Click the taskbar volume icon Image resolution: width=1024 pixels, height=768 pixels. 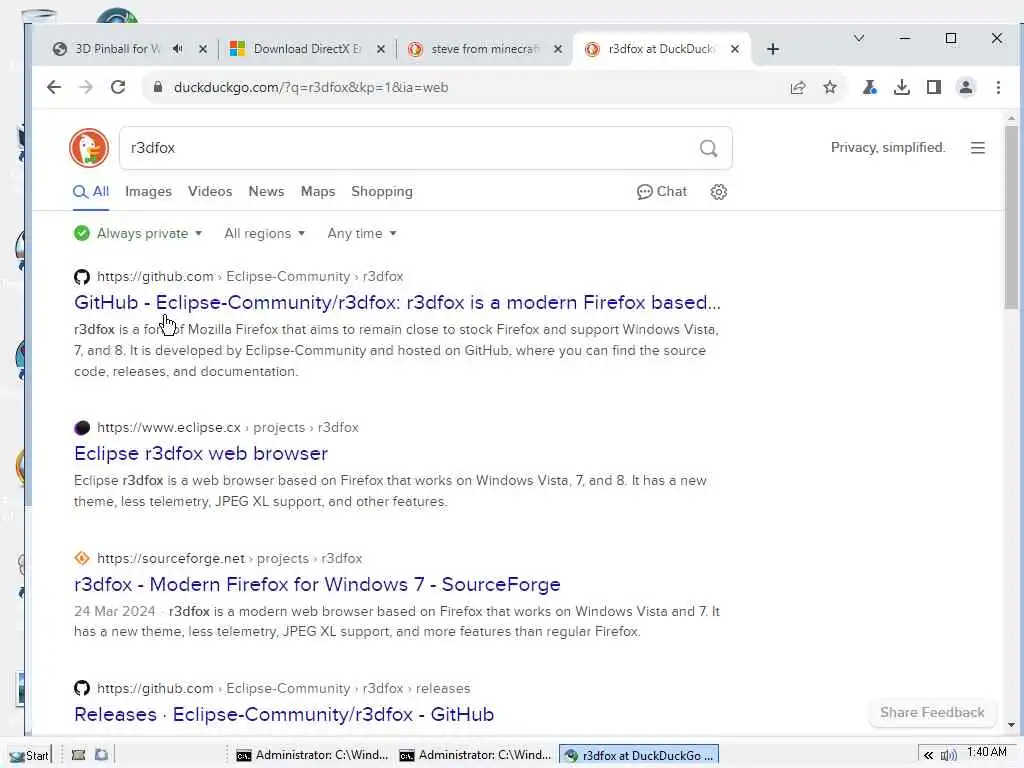[948, 755]
